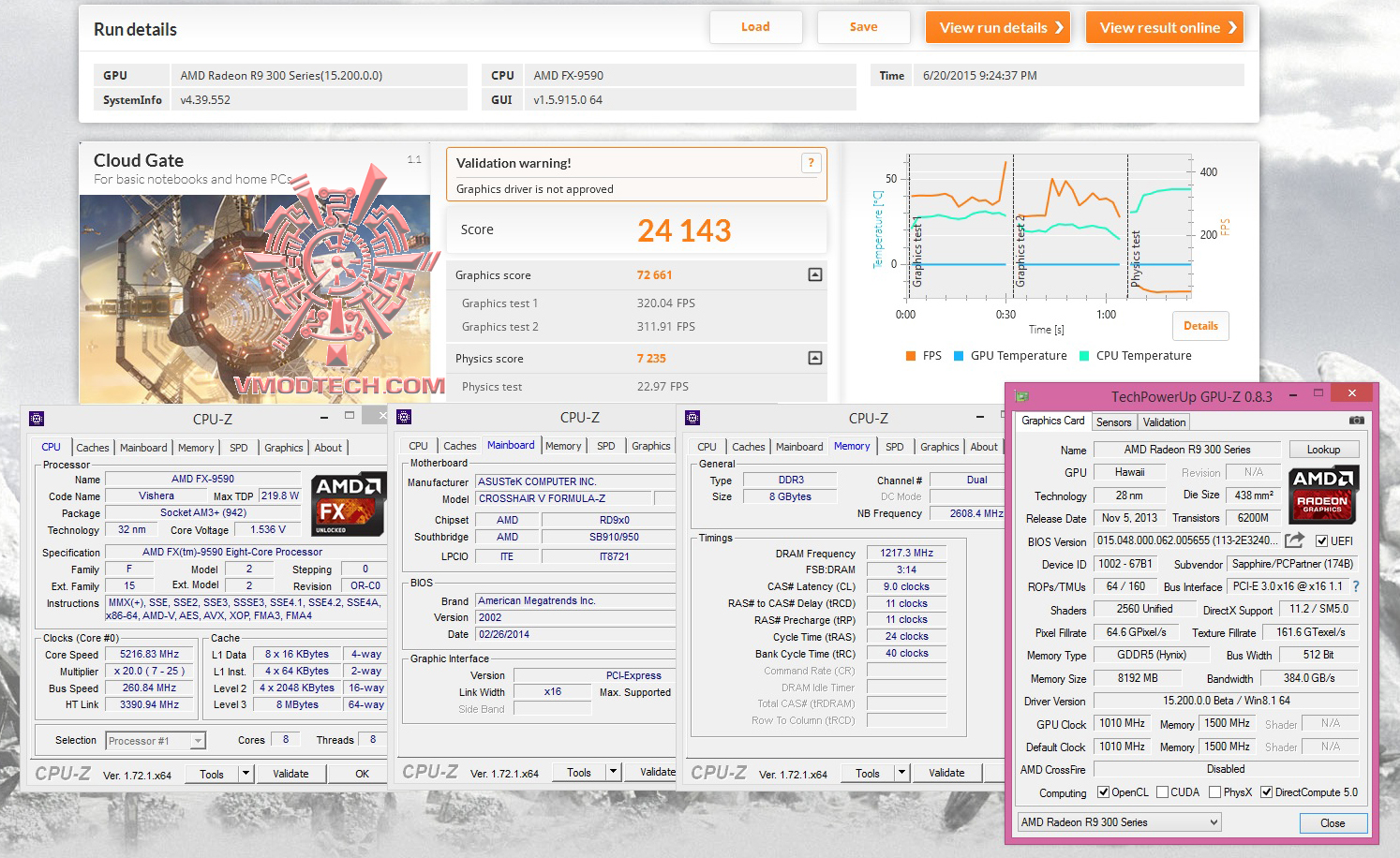Switch to the Sensors tab in GPU-Z
Screen dimensions: 1400x858
[1114, 422]
